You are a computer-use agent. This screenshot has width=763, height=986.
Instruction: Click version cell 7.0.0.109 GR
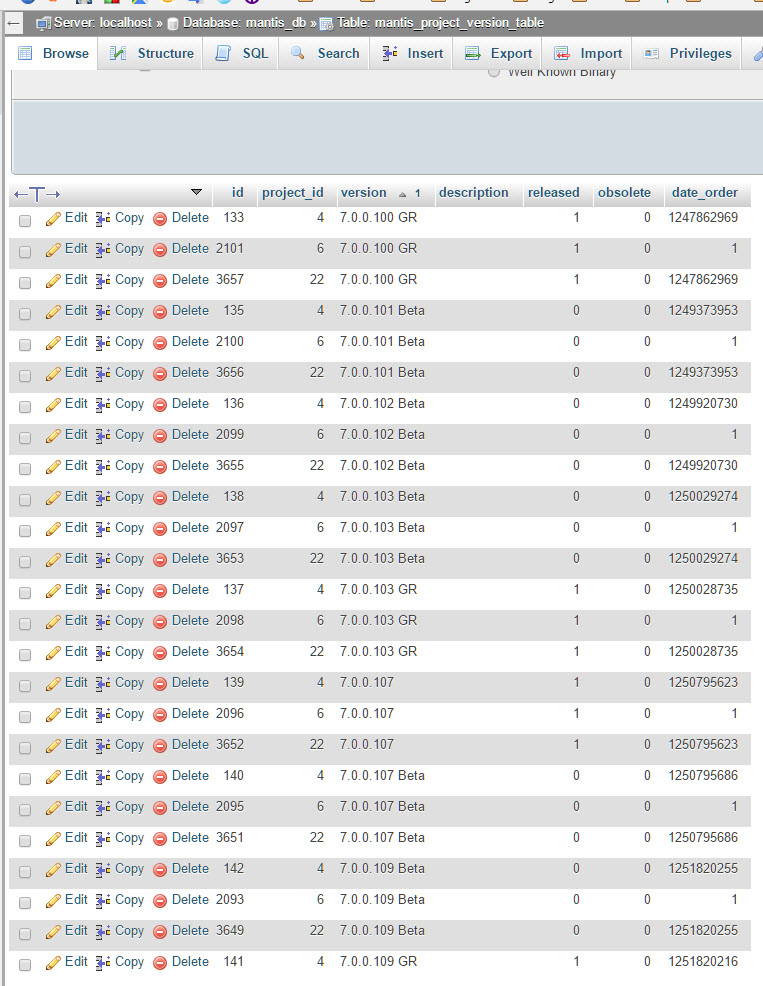tap(379, 961)
